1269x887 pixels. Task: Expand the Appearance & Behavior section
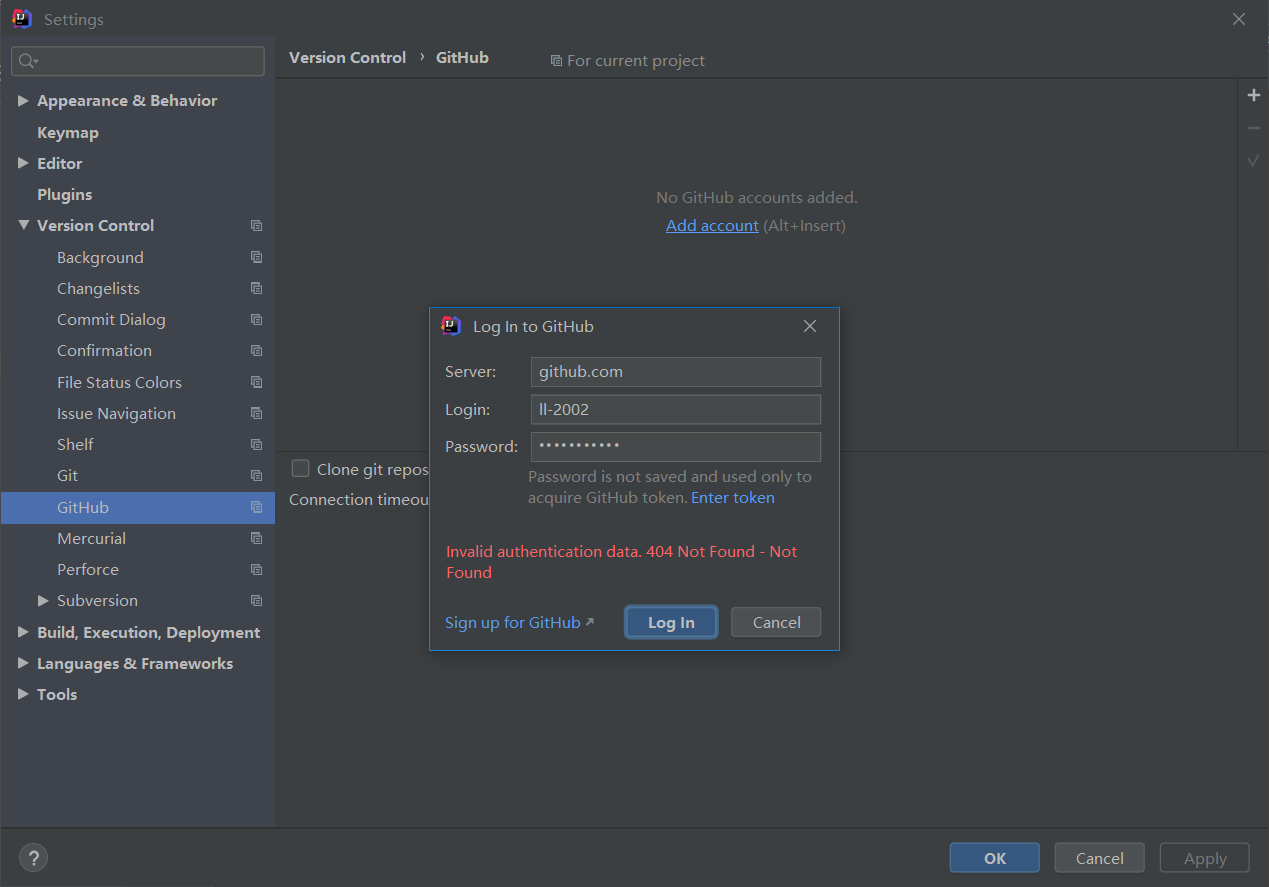[x=24, y=101]
